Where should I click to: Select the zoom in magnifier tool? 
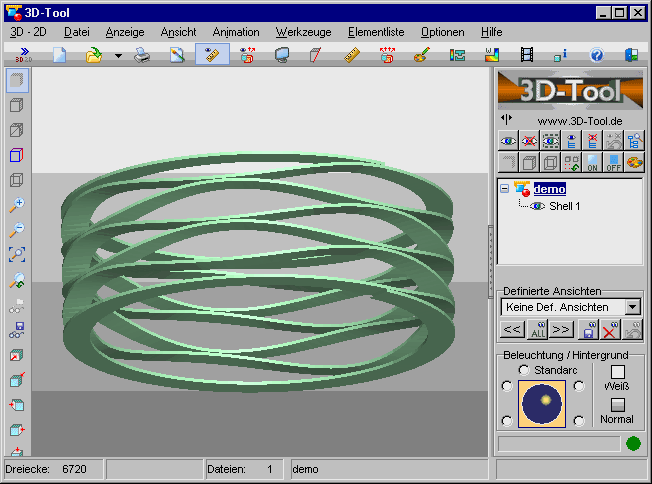click(16, 205)
